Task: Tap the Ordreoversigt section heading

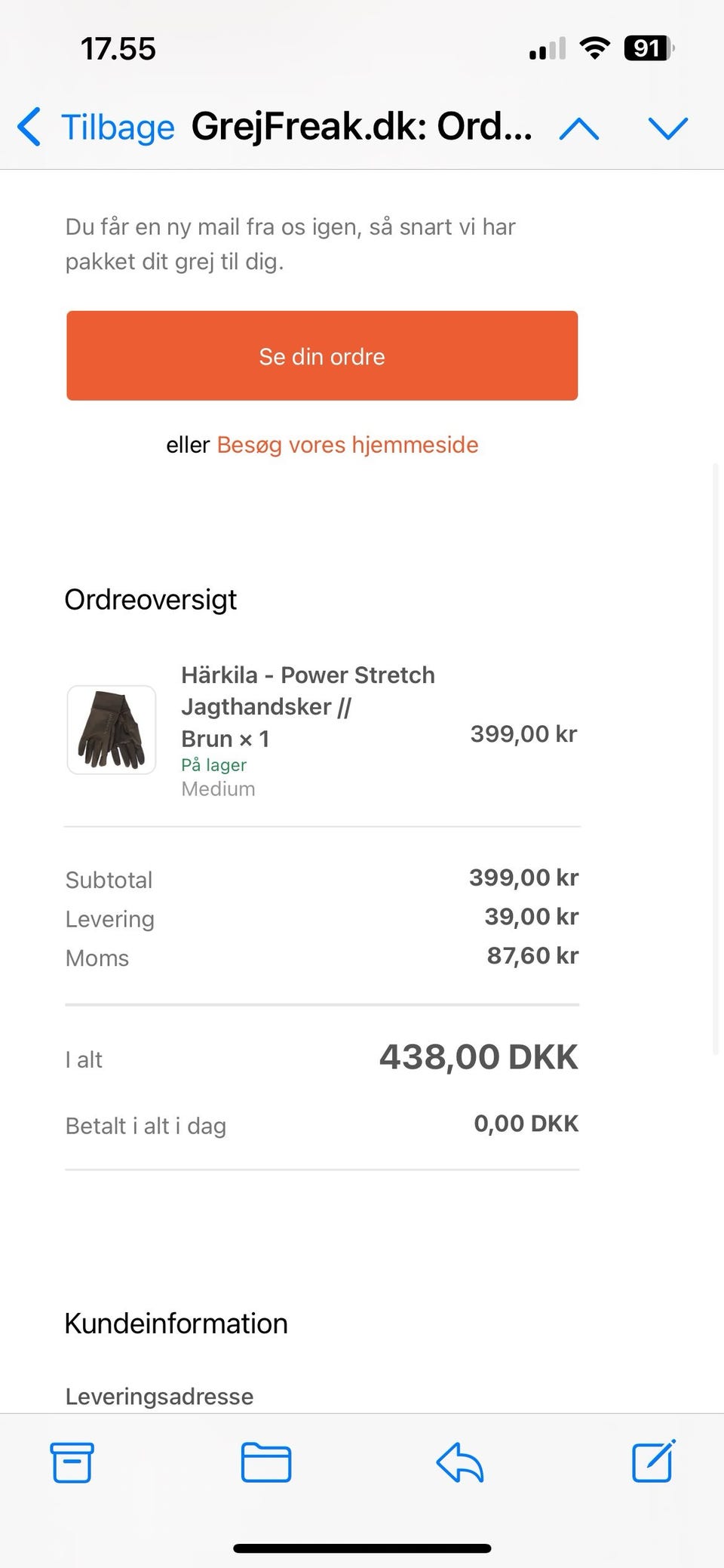Action: (x=151, y=600)
